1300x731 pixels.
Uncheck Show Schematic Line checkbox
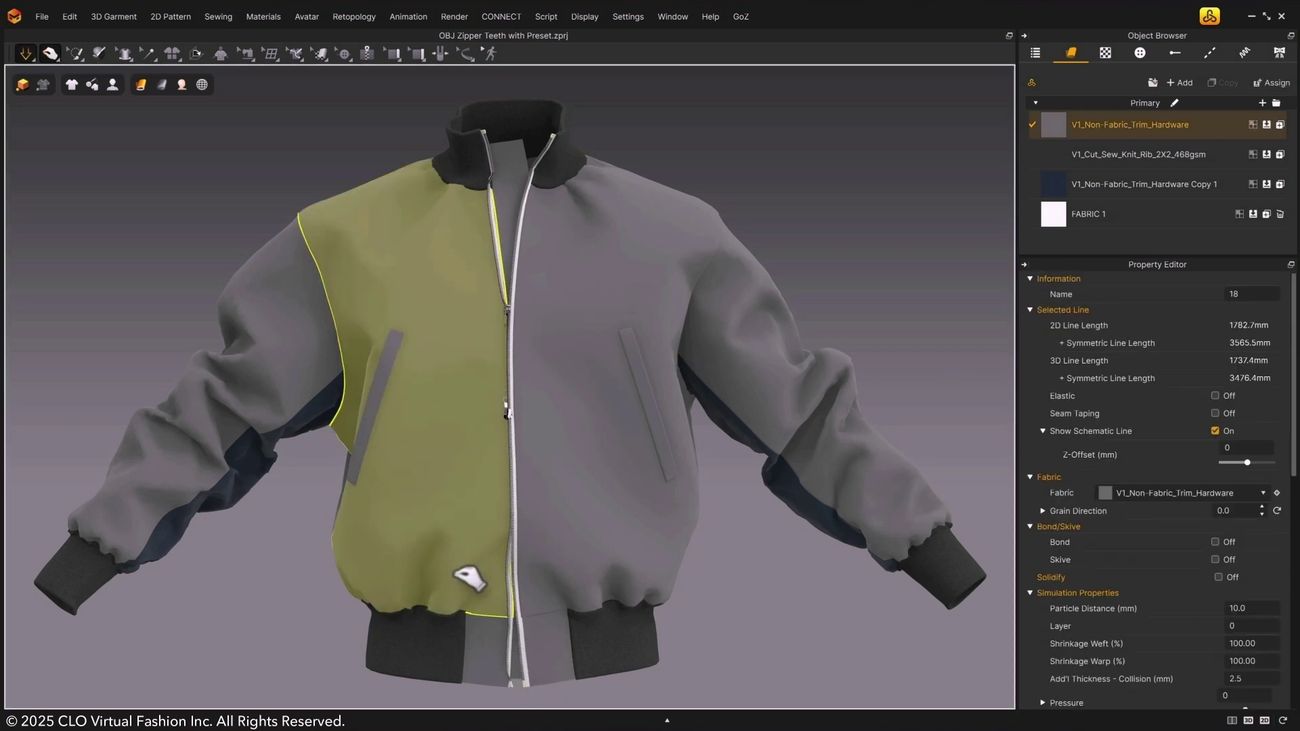point(1215,431)
